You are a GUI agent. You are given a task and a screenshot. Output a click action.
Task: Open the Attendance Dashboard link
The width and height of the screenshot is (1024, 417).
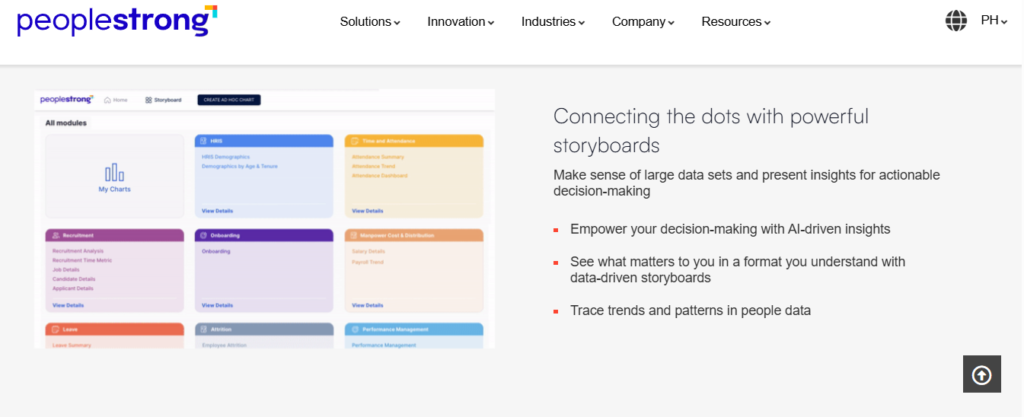point(379,176)
